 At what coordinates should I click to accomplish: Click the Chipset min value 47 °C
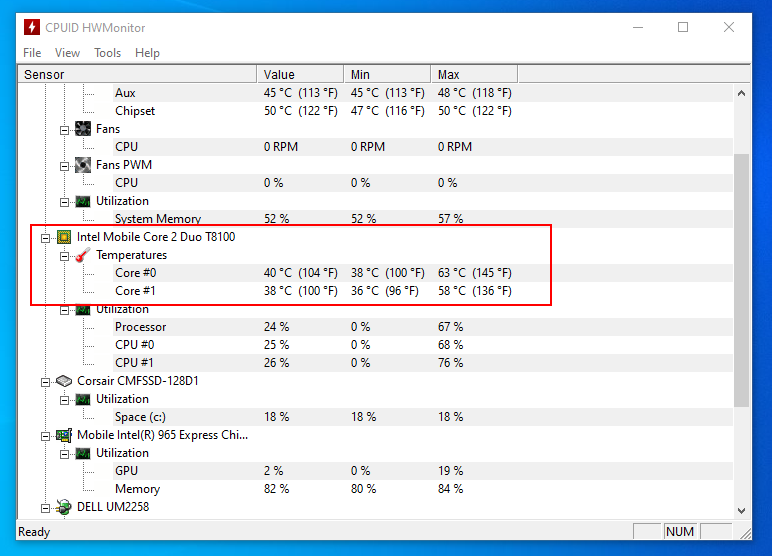tap(387, 111)
